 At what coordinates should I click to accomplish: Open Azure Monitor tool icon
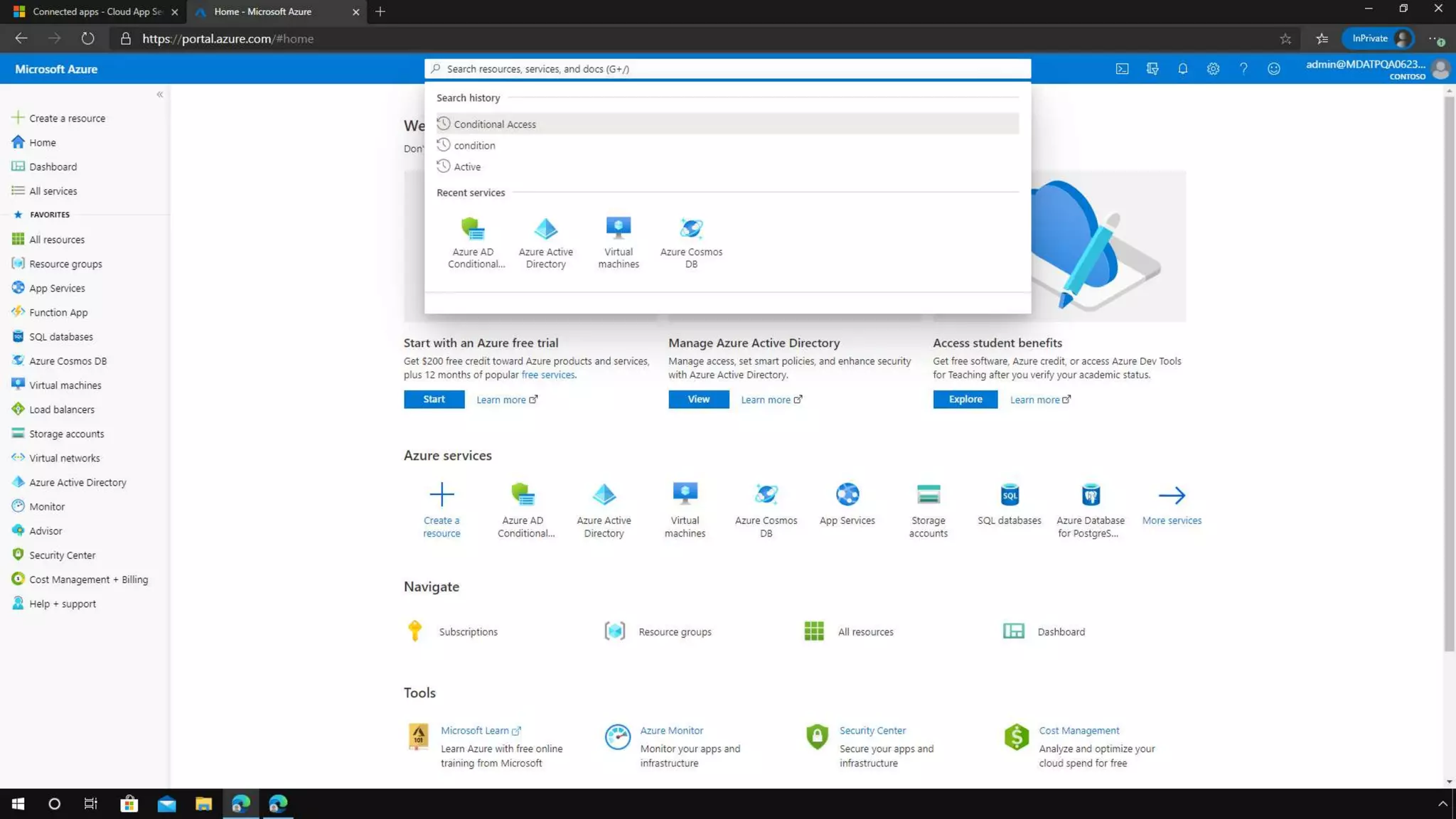pos(617,737)
